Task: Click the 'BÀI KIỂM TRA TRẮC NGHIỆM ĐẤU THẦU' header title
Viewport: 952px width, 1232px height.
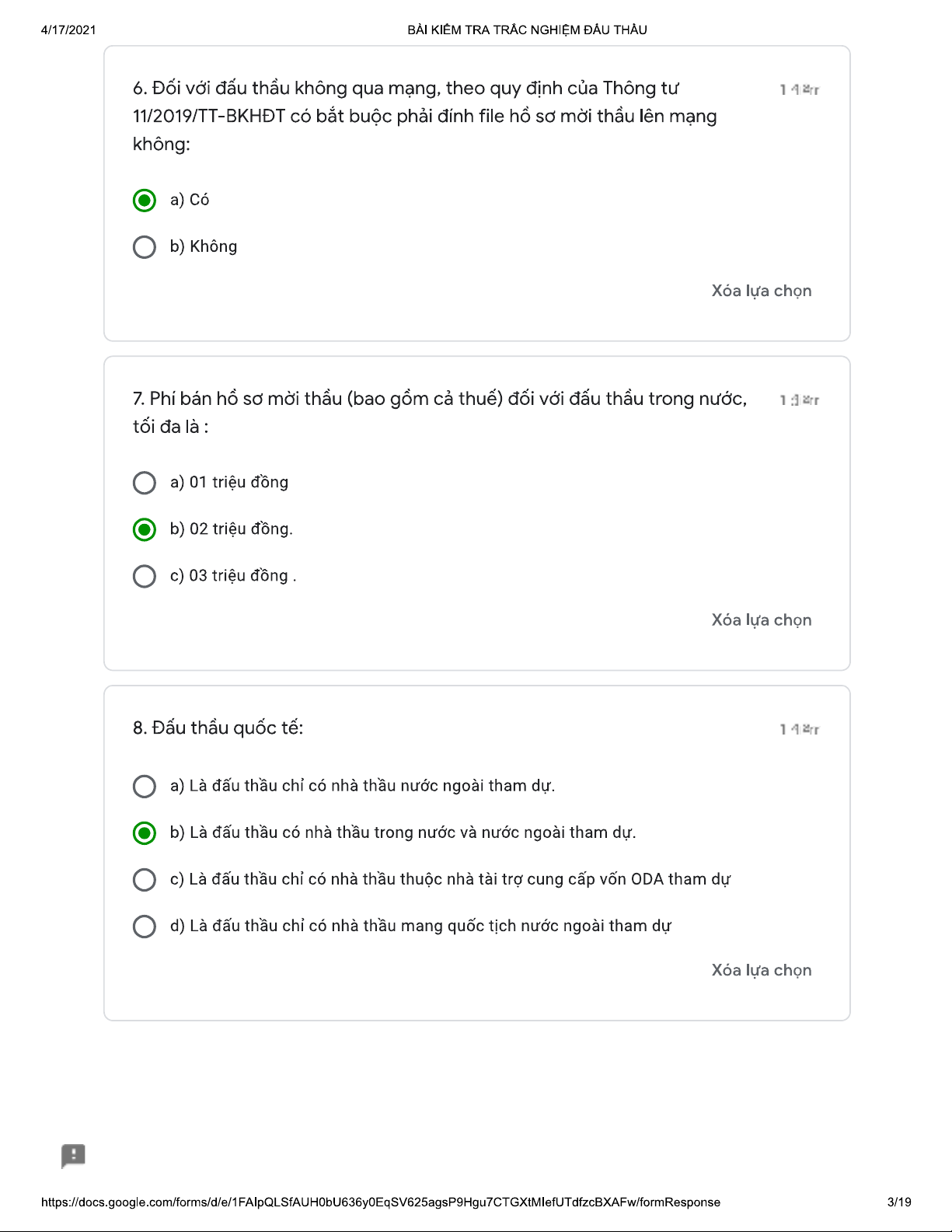Action: point(527,30)
